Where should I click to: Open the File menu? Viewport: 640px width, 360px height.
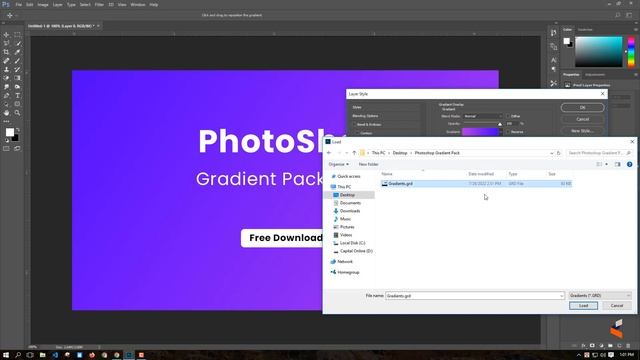[x=18, y=4]
